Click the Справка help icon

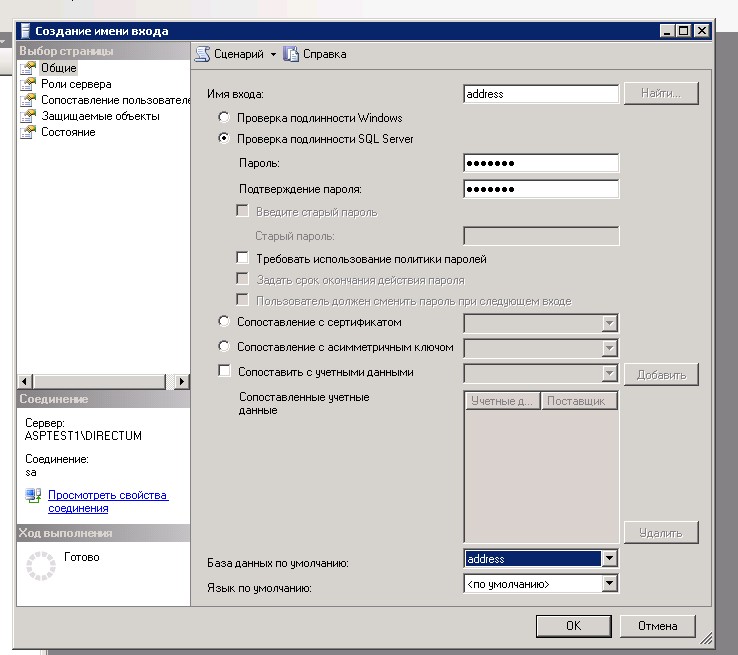coord(291,54)
